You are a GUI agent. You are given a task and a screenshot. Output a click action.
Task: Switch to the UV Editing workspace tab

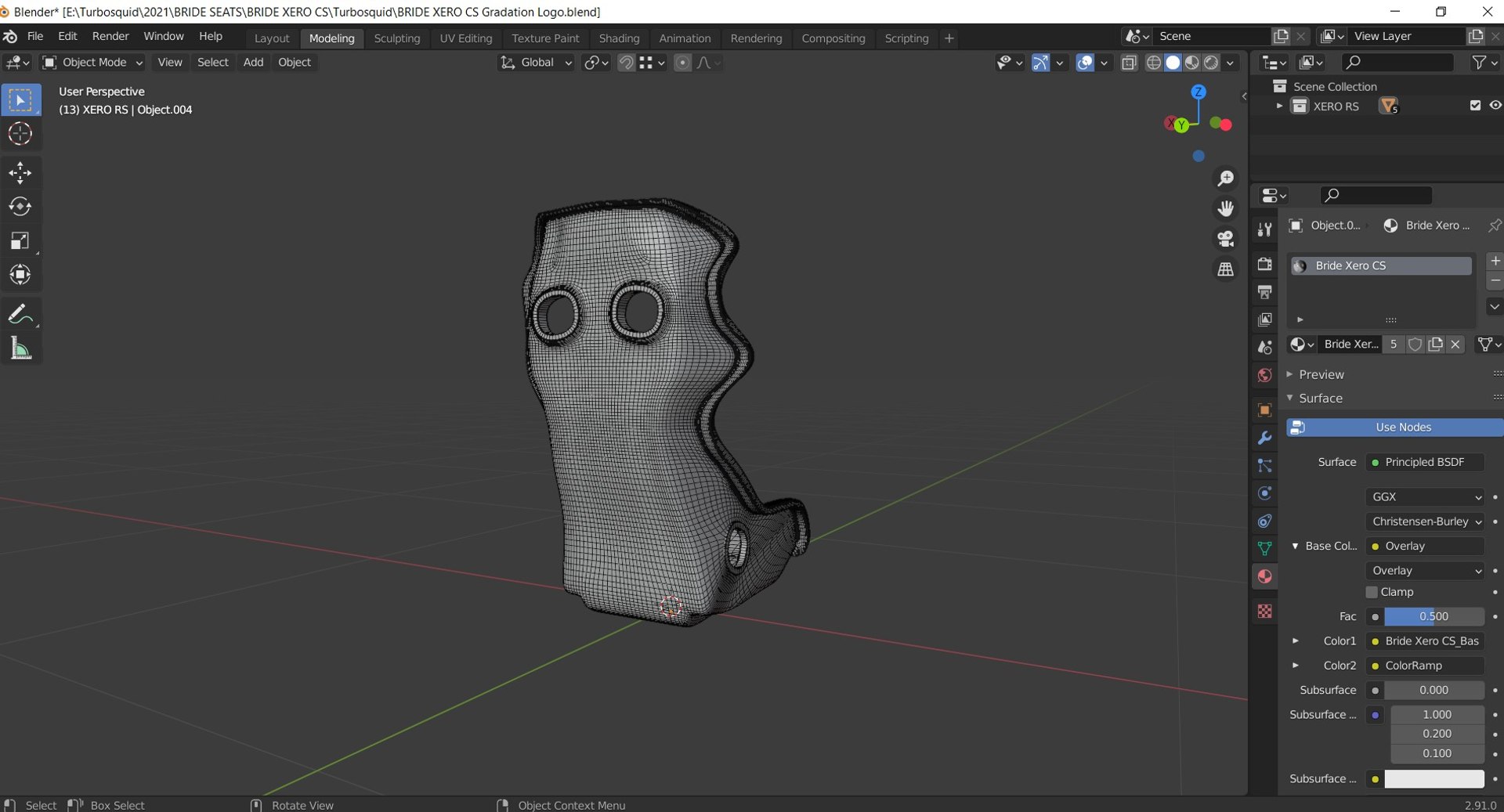pos(466,38)
